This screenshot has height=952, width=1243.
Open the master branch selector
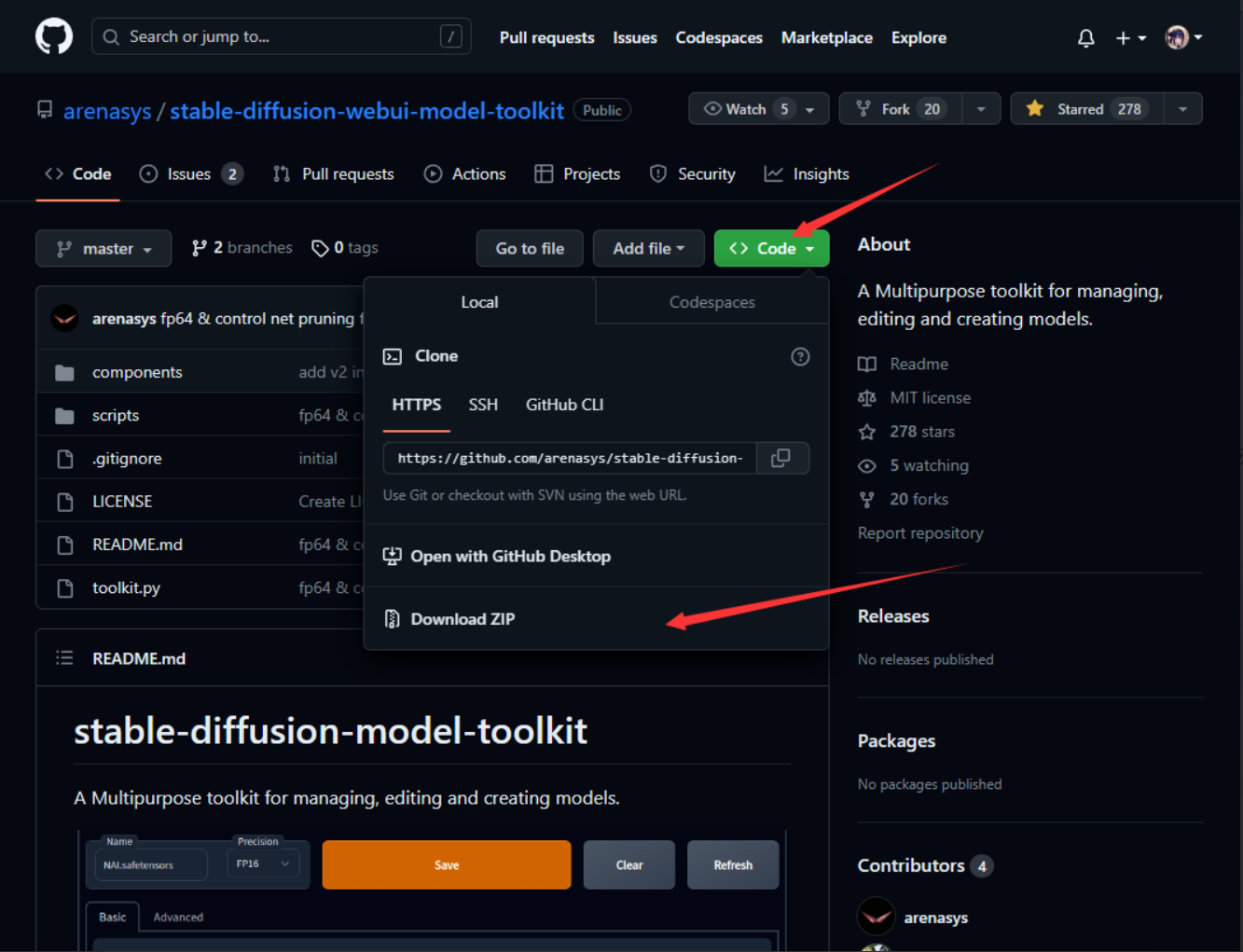(x=104, y=249)
